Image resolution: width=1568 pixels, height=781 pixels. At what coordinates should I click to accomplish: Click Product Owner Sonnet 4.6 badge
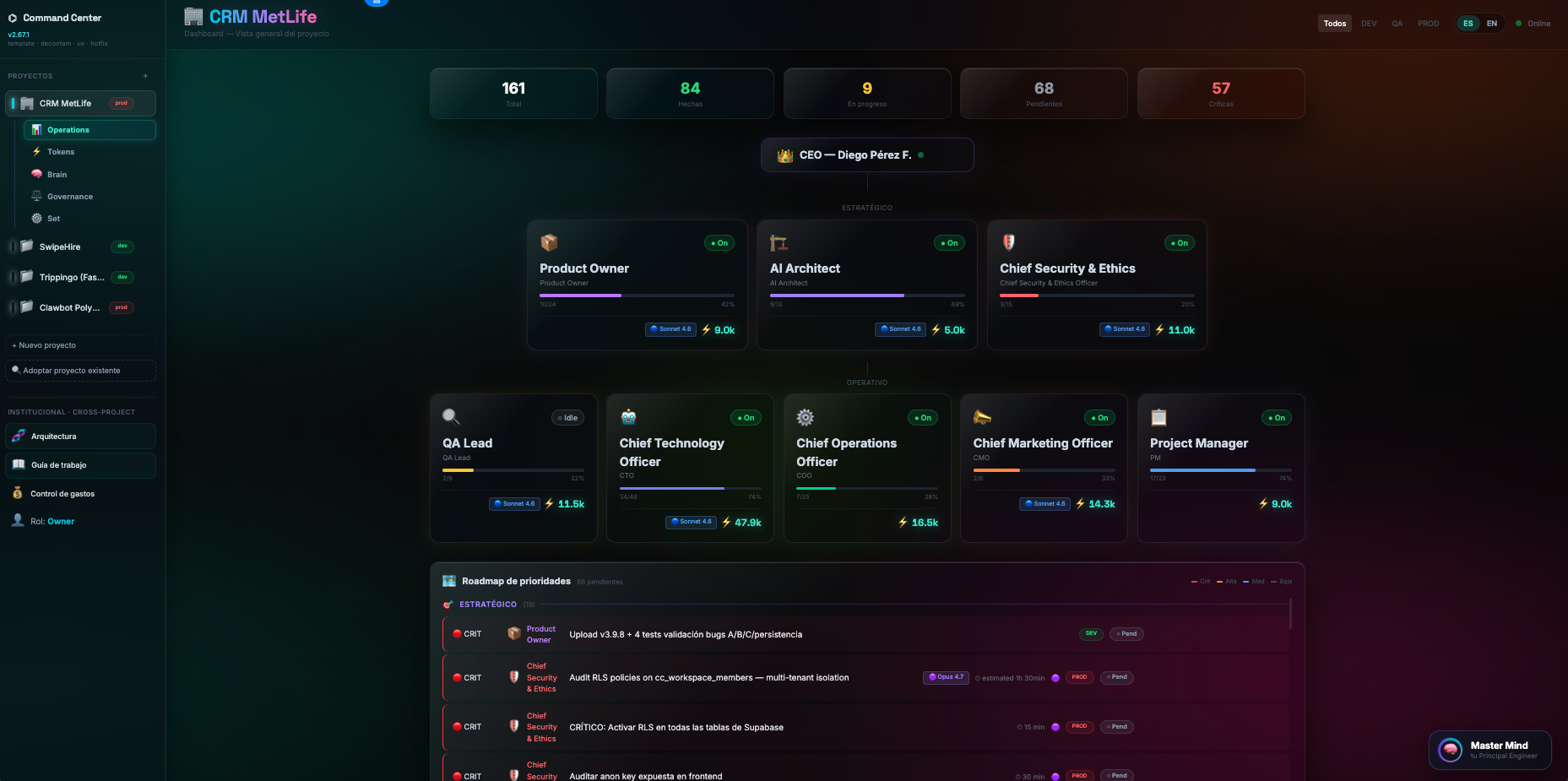tap(670, 329)
